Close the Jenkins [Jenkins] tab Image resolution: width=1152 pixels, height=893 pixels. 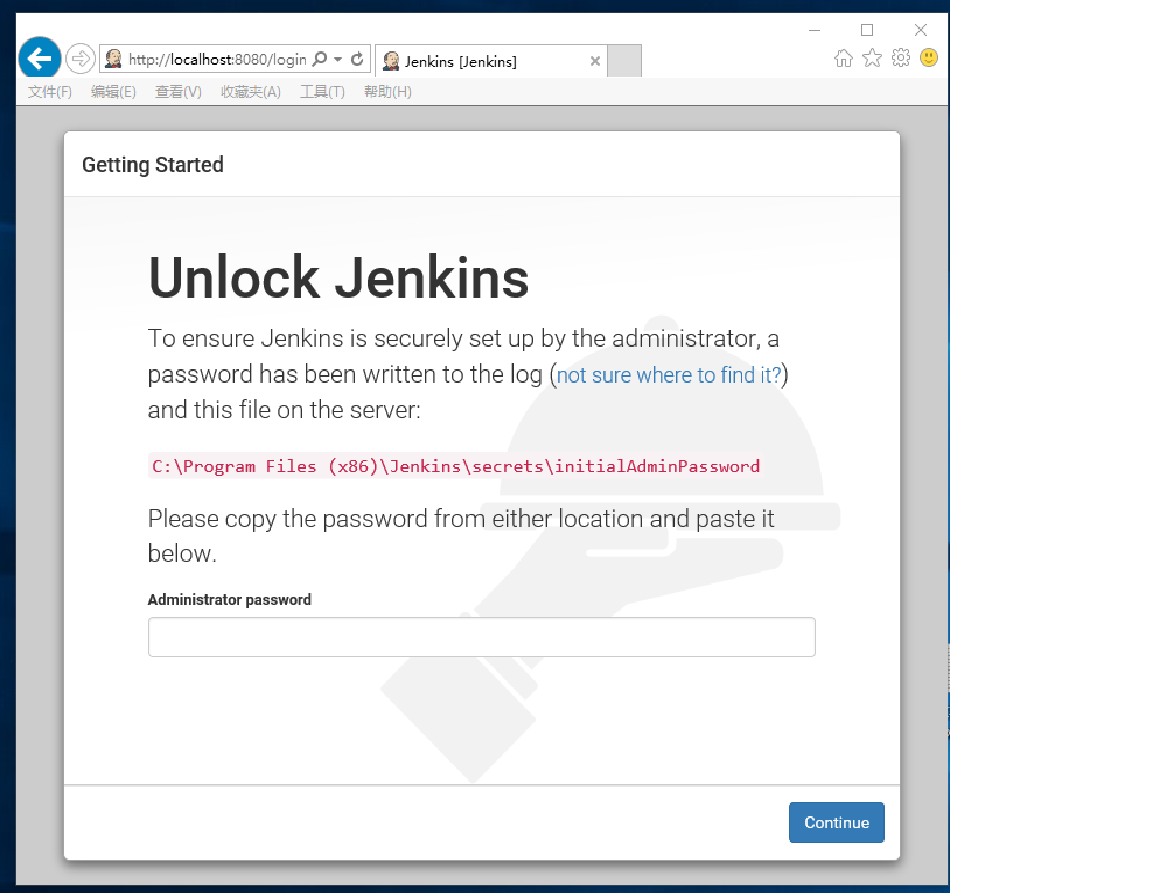[595, 61]
